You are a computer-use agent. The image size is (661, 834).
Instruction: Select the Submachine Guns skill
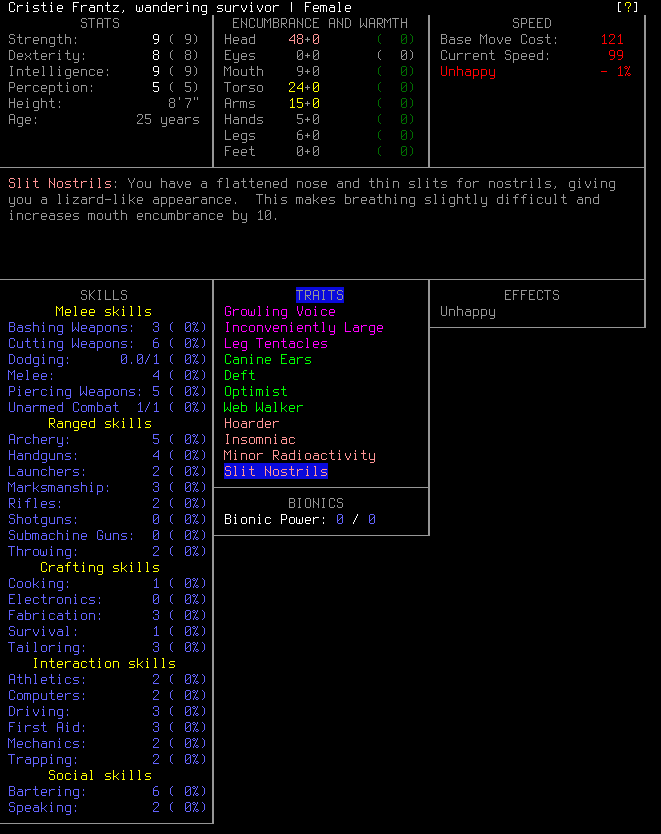coord(107,535)
